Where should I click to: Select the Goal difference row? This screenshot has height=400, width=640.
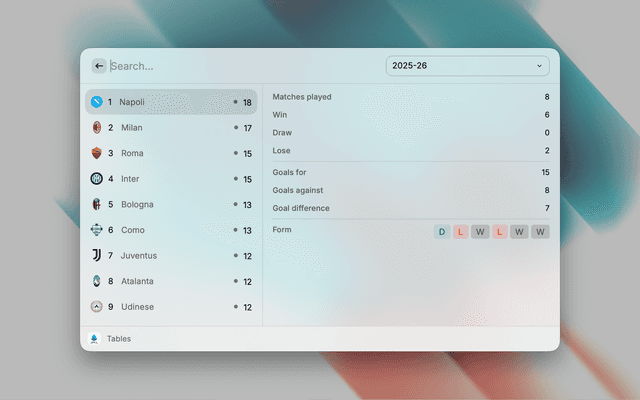pyautogui.click(x=410, y=208)
